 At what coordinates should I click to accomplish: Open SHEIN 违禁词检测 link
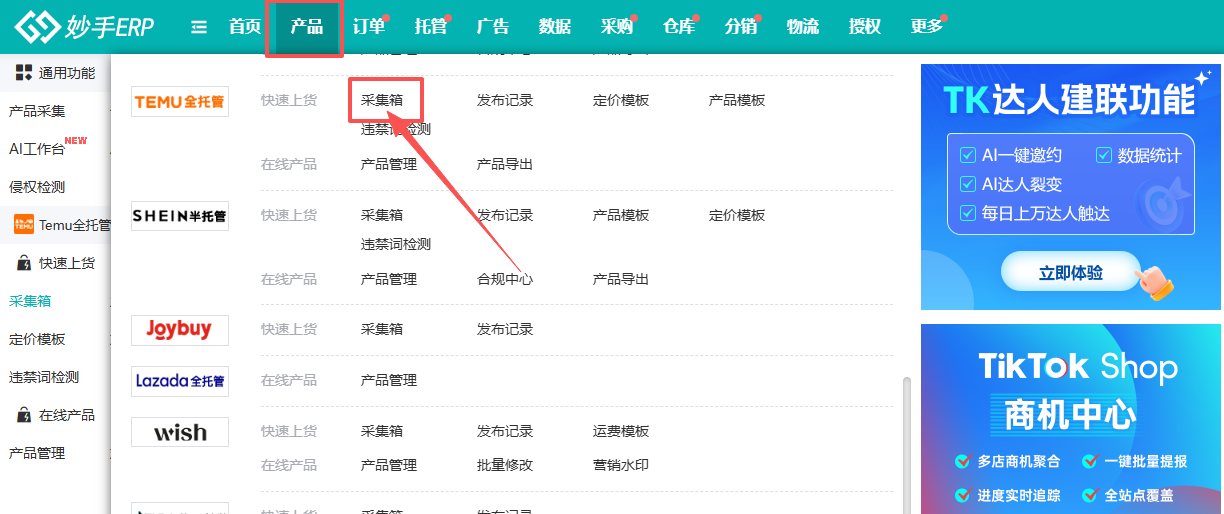point(396,244)
